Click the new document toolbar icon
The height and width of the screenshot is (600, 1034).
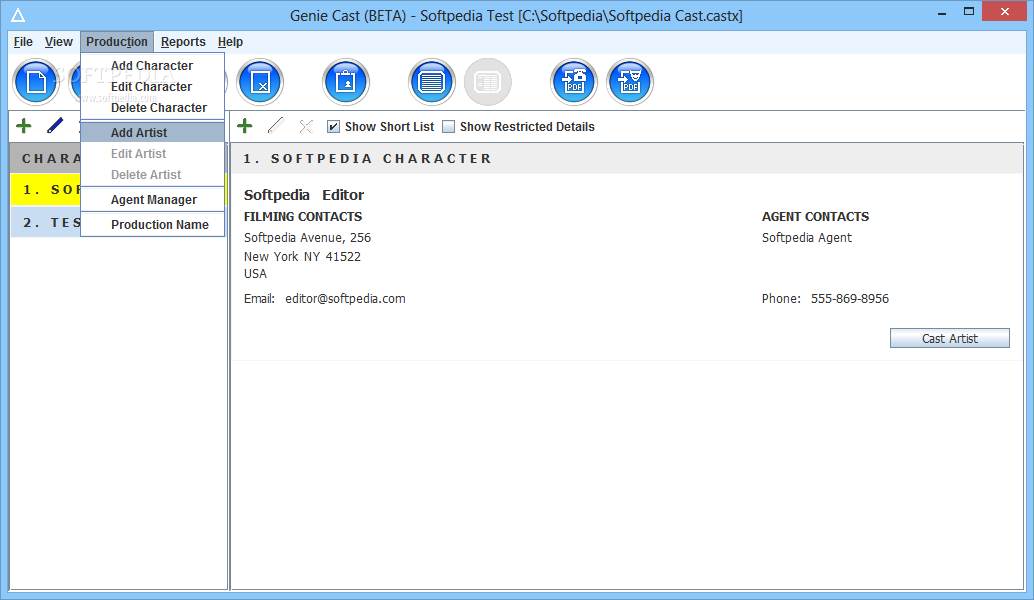tap(36, 82)
